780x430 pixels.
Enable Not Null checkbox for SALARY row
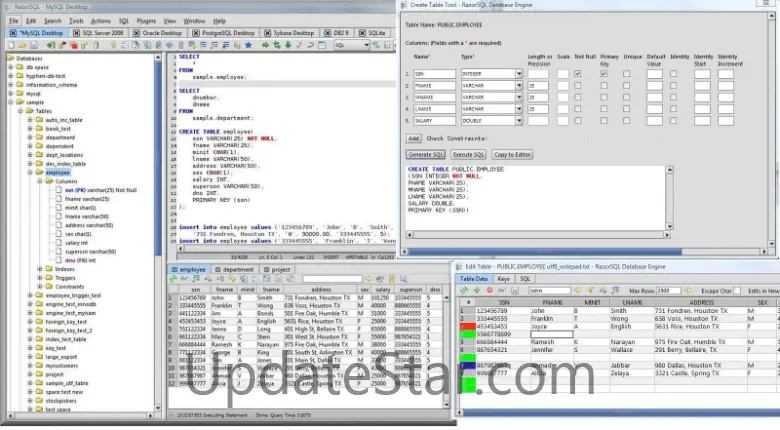(x=578, y=120)
